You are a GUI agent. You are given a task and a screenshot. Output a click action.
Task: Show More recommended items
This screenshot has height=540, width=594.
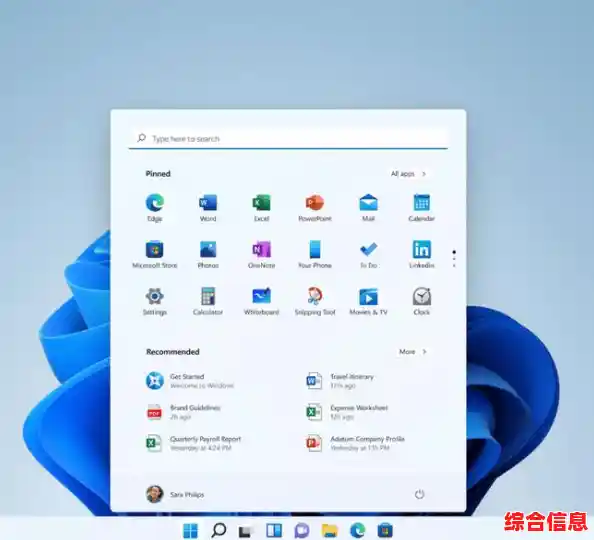pos(413,352)
